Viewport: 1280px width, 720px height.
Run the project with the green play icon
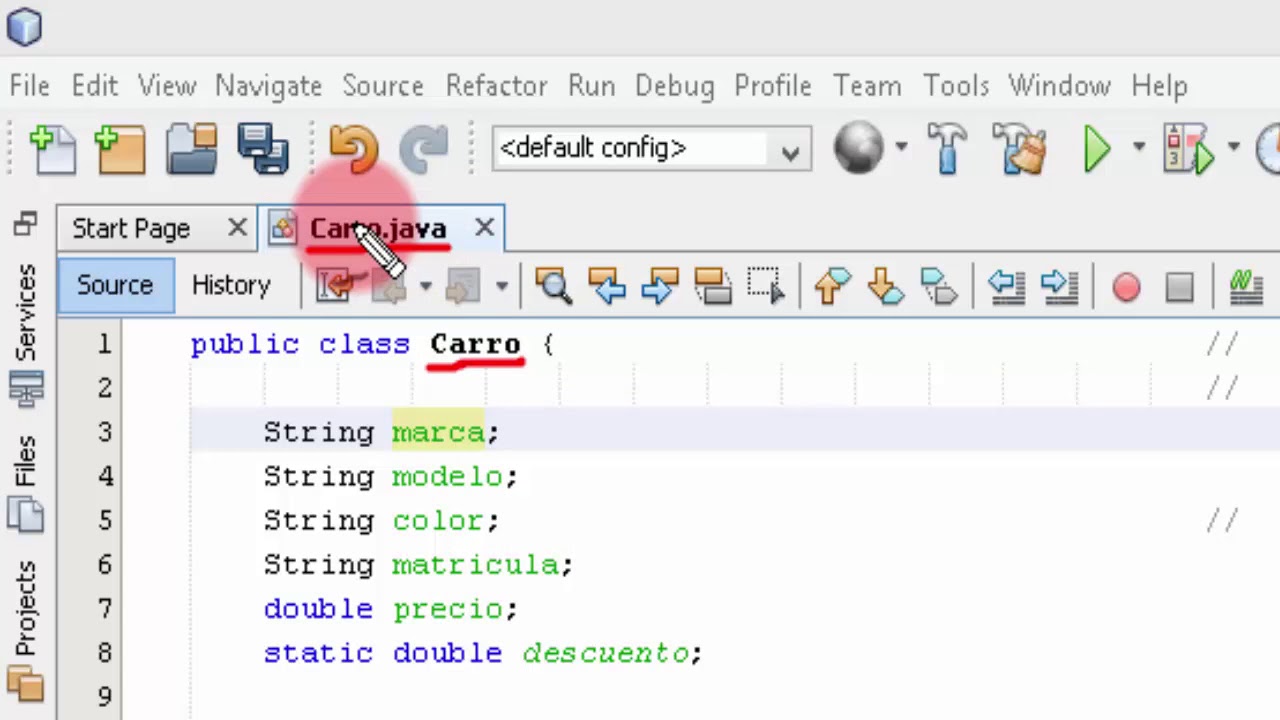tap(1097, 149)
